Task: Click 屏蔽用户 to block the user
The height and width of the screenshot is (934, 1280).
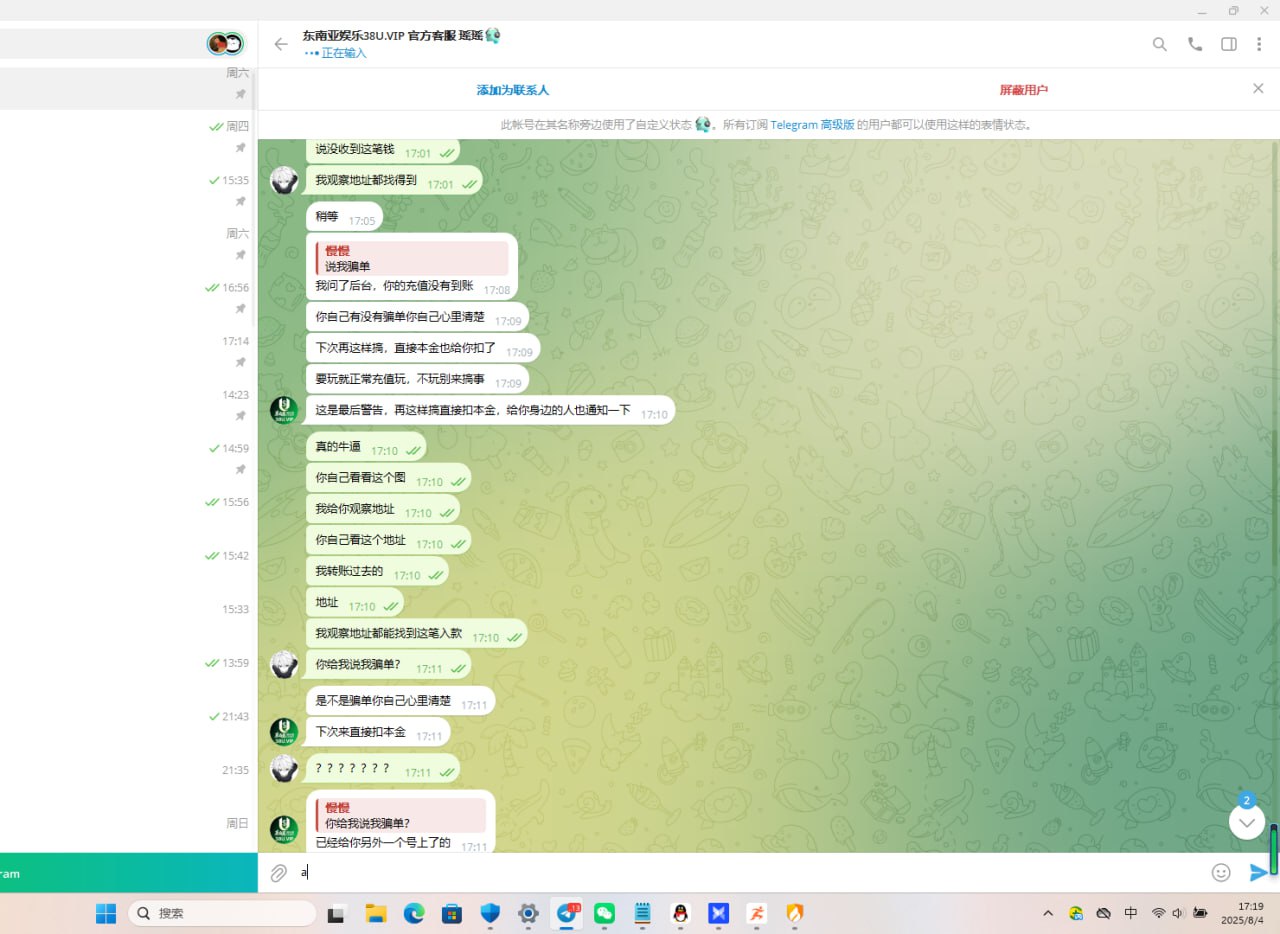Action: [x=1023, y=90]
